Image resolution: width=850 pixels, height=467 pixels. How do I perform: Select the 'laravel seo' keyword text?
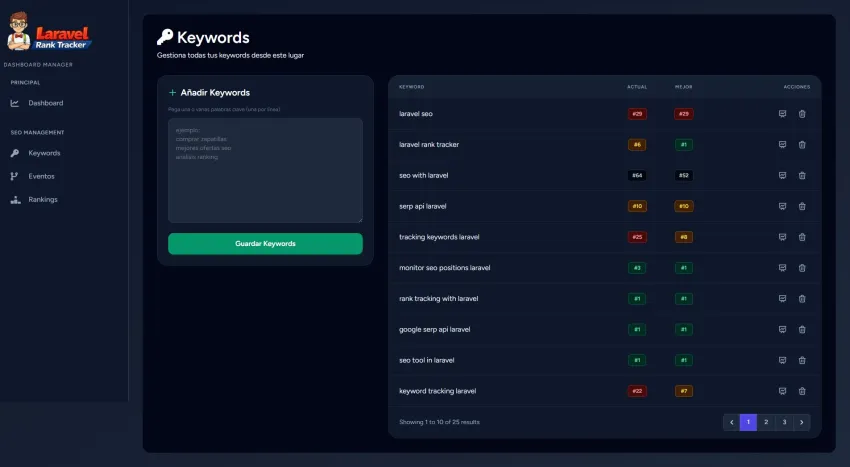click(416, 114)
